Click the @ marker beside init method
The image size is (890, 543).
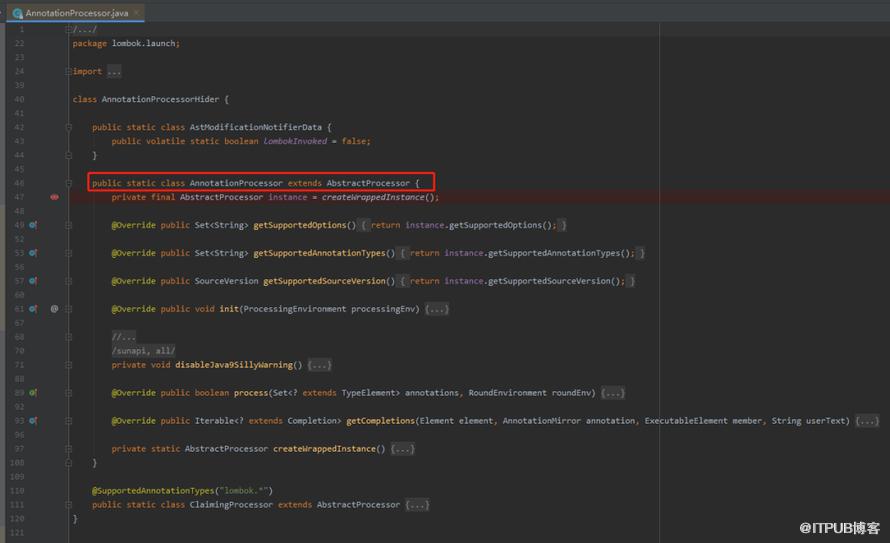click(54, 309)
